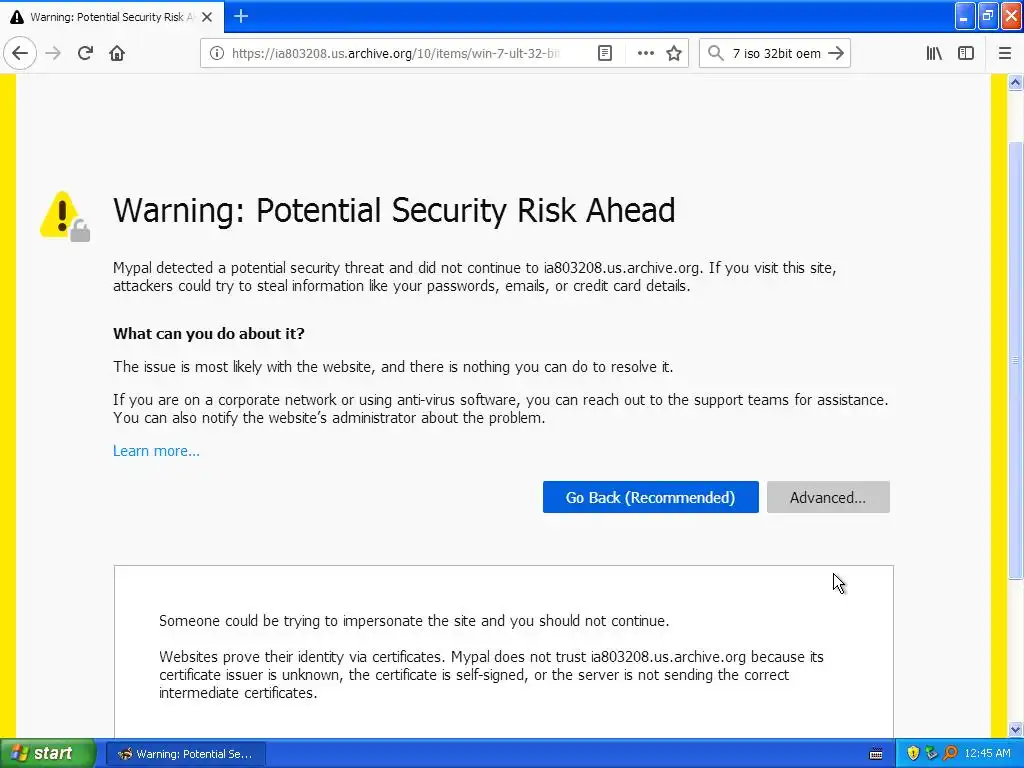Toggle the sidebar panel icon

pos(966,53)
